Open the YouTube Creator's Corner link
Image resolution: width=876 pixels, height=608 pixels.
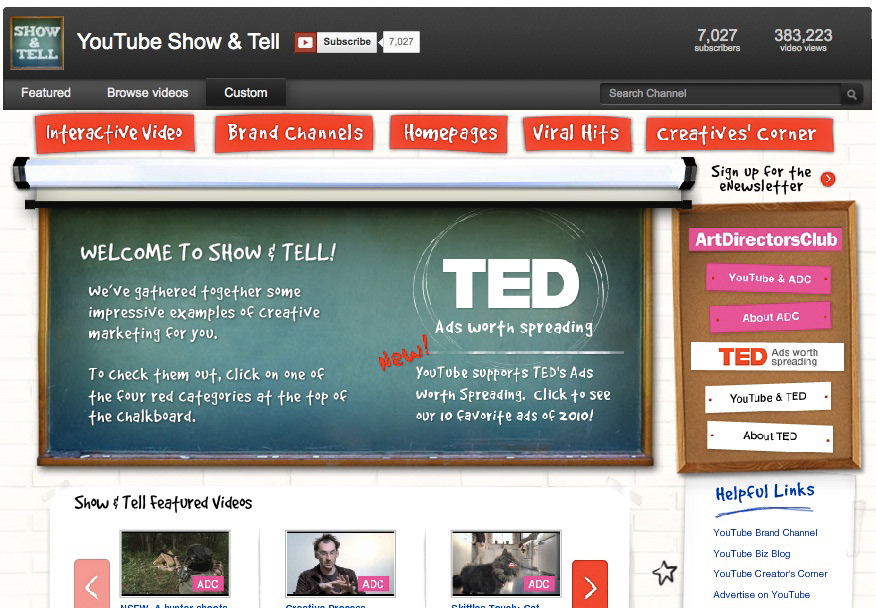pyautogui.click(x=770, y=574)
